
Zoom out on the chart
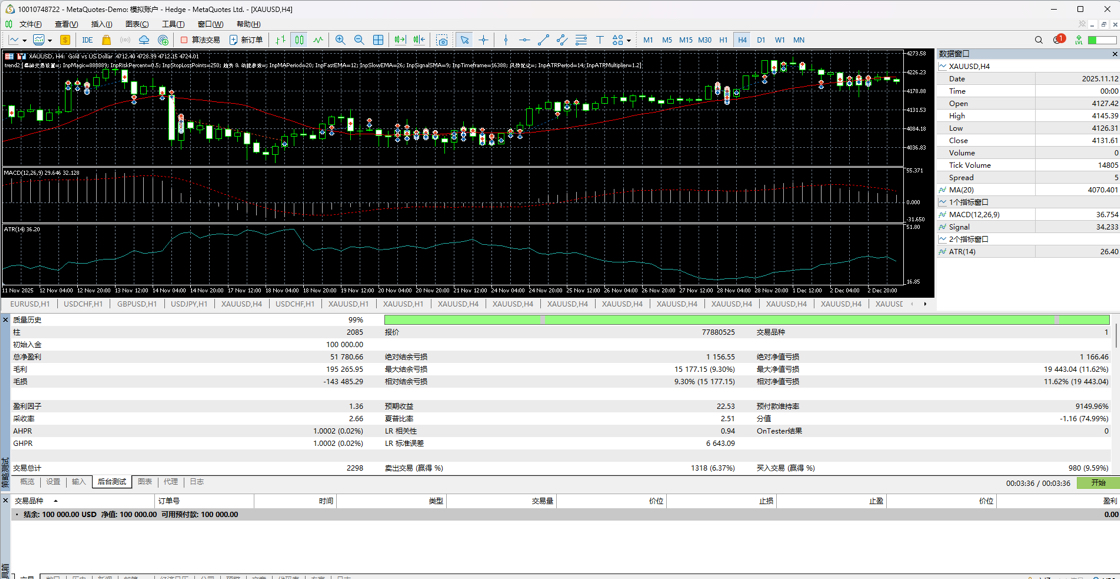point(359,40)
